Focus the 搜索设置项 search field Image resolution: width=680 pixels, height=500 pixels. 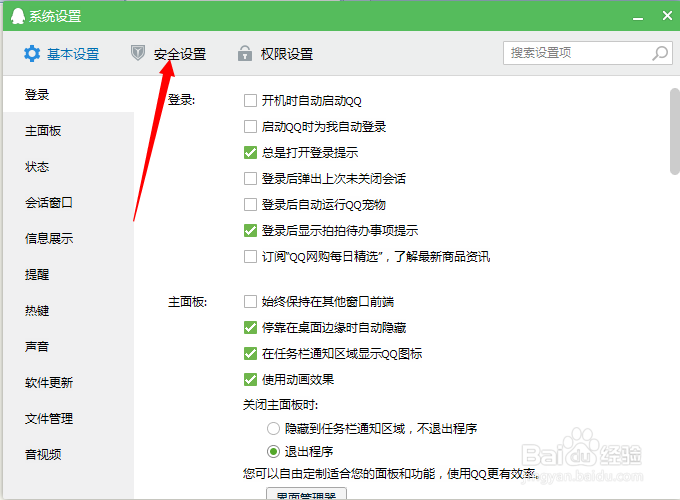click(588, 53)
